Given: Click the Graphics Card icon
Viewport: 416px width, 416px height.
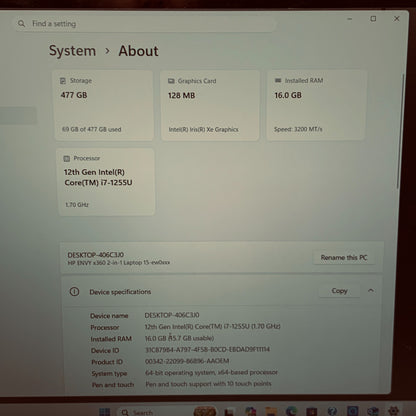Looking at the screenshot, I should pyautogui.click(x=171, y=81).
